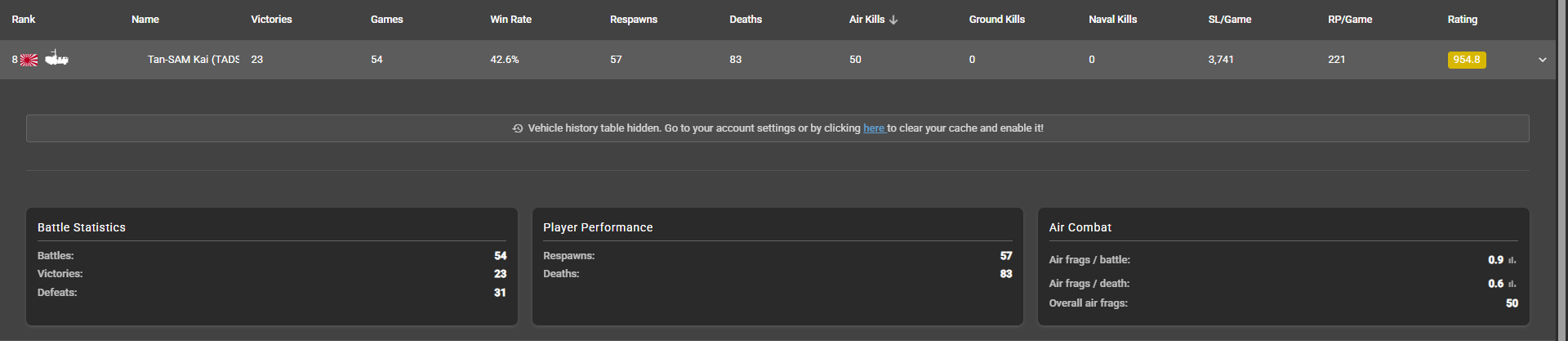1568x341 pixels.
Task: Open chart icon beside Air frags / death
Action: [x=1512, y=284]
